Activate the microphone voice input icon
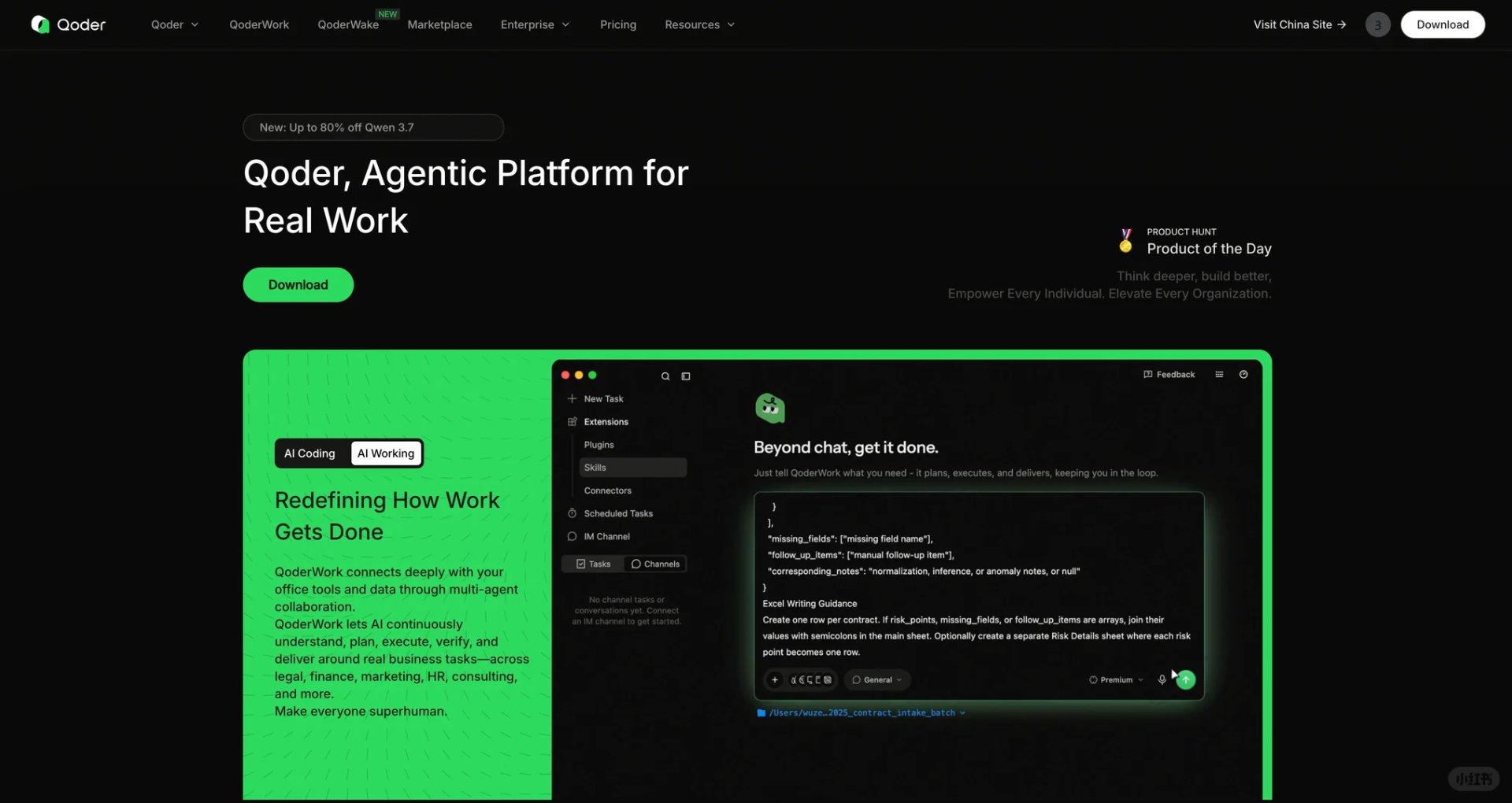 tap(1162, 679)
